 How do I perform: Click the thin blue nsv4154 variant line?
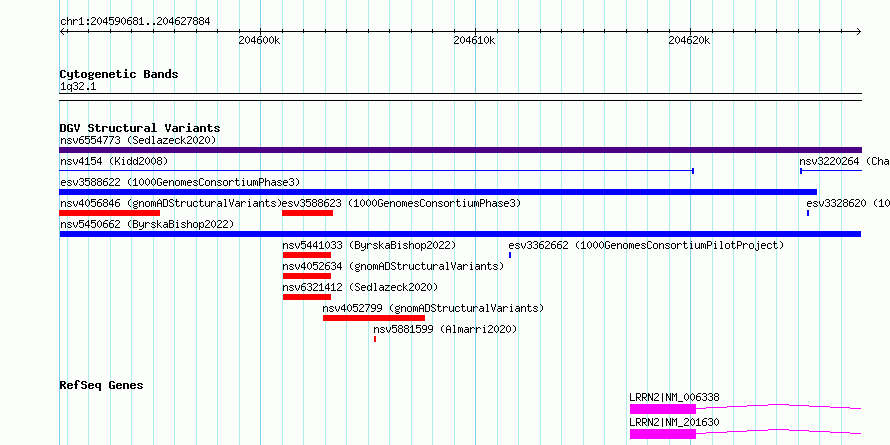pyautogui.click(x=377, y=170)
